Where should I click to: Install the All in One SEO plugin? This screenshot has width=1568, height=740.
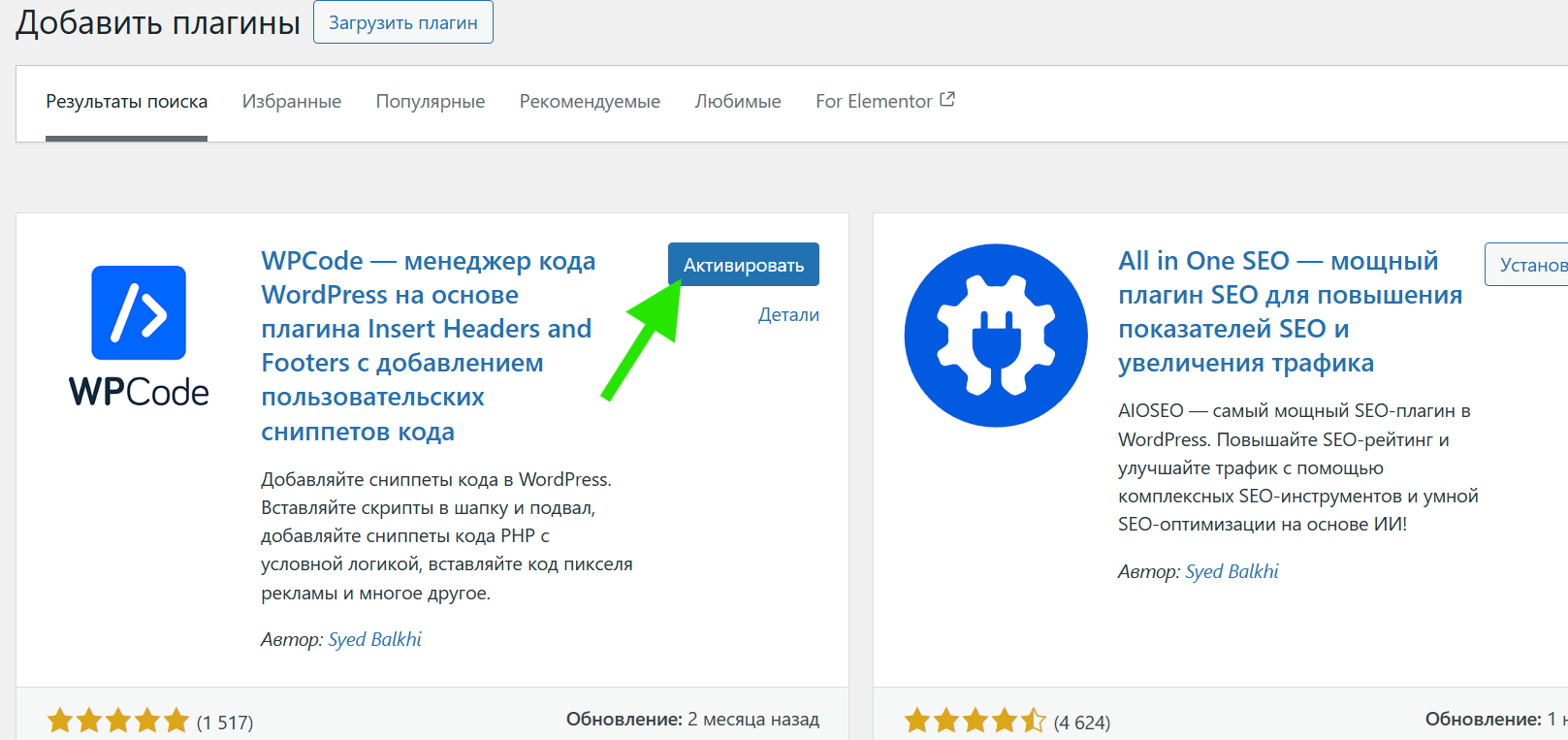point(1526,265)
